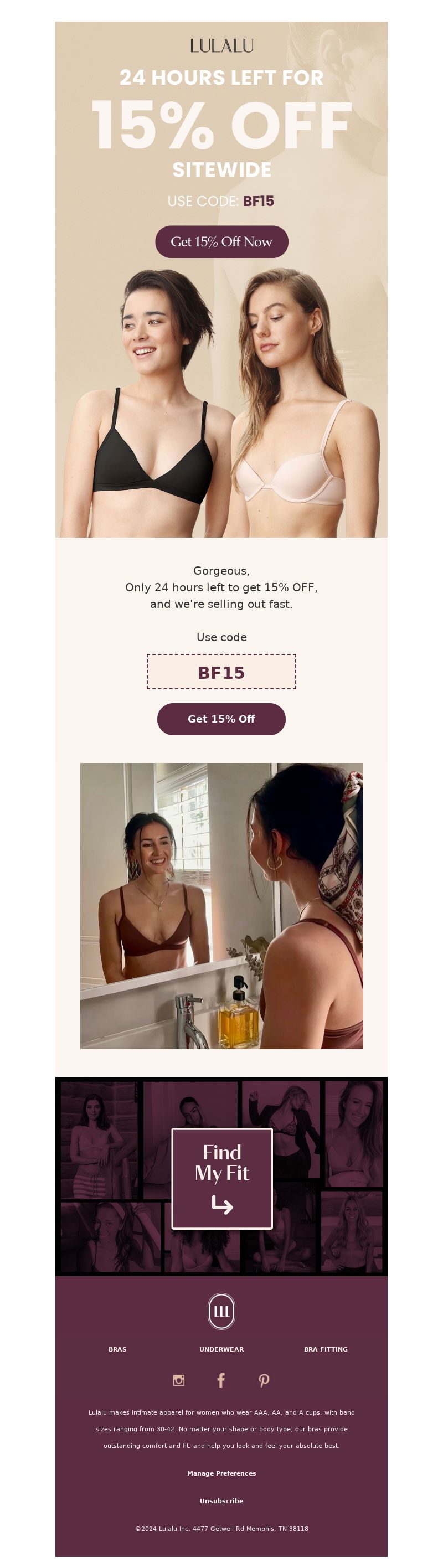443x1568 pixels.
Task: Click the USE CODE: BF15 hero text
Action: [x=221, y=201]
